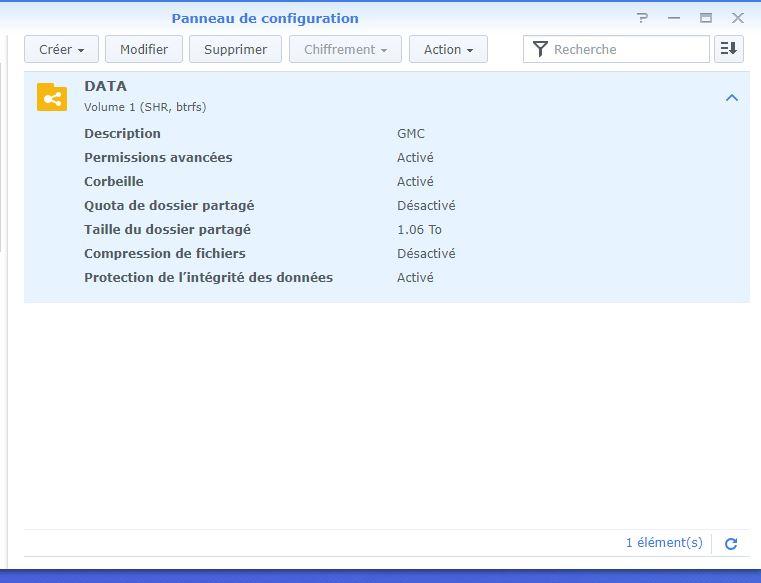Click the Volume 1 (SHR, btrfs) subtitle

tap(145, 107)
